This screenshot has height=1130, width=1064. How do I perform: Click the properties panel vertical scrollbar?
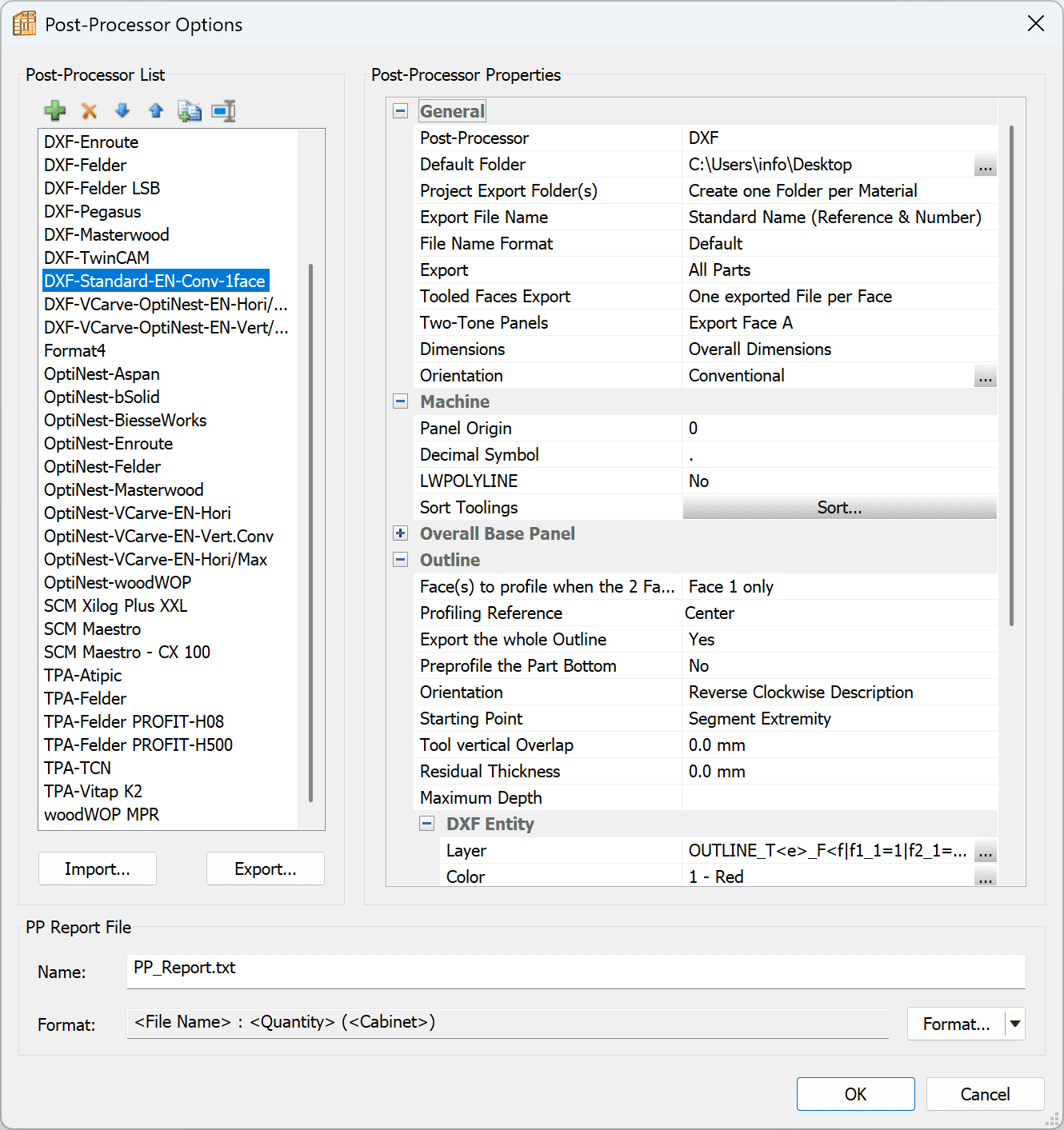(x=1011, y=376)
